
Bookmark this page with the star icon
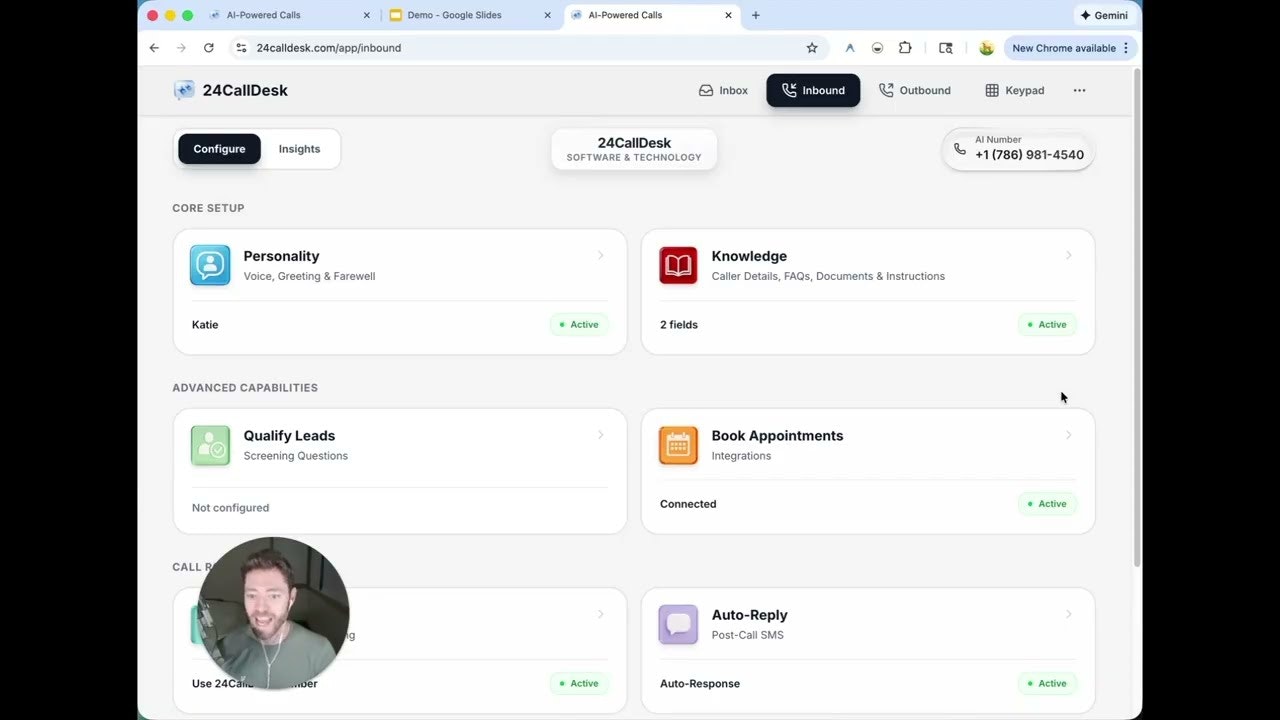(x=812, y=48)
